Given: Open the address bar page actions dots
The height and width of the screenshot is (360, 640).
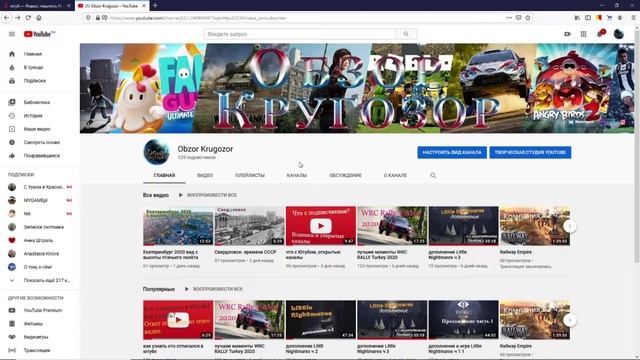Looking at the screenshot, I should coord(509,18).
